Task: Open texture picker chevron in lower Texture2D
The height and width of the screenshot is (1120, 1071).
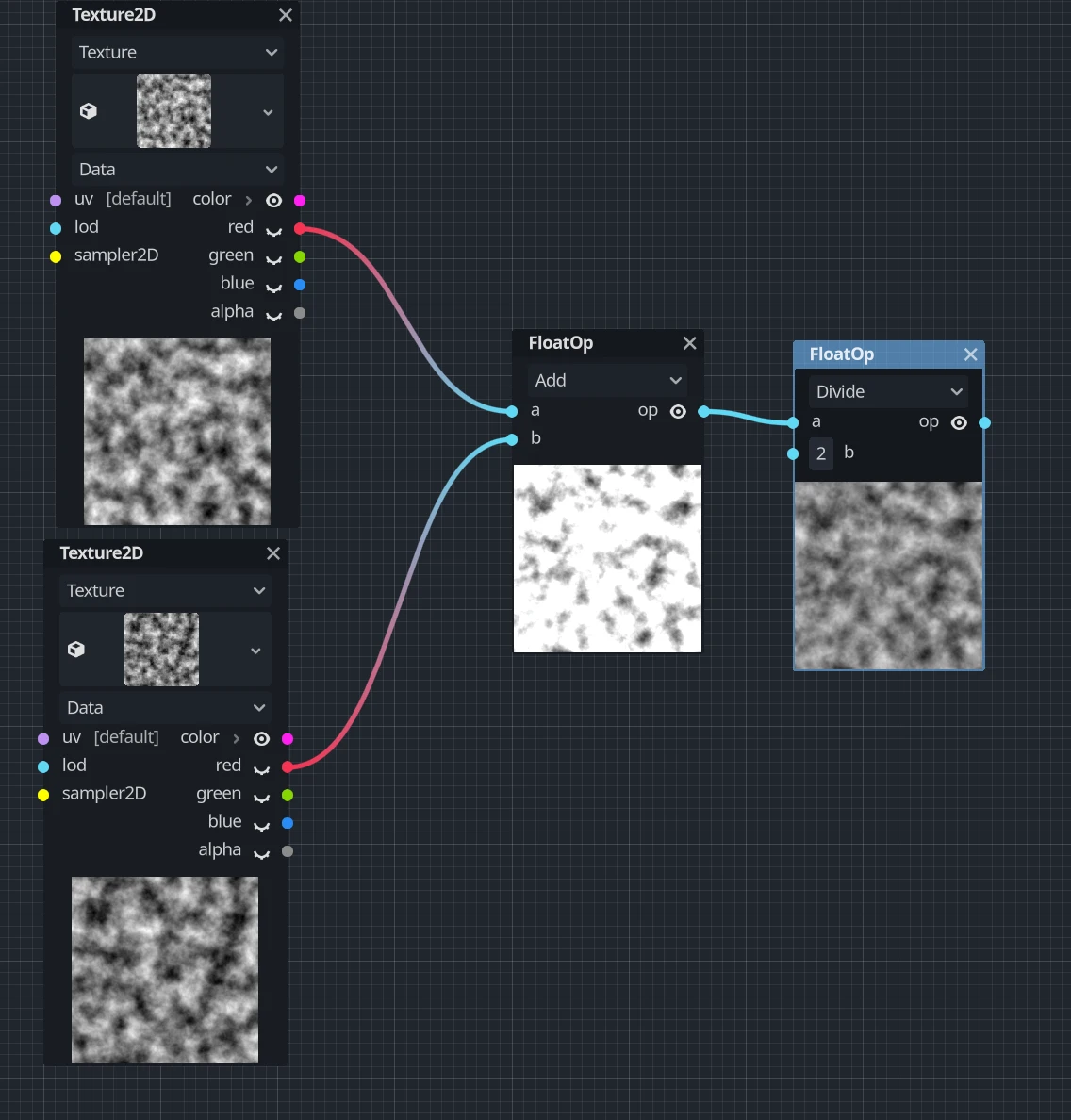Action: (x=255, y=651)
